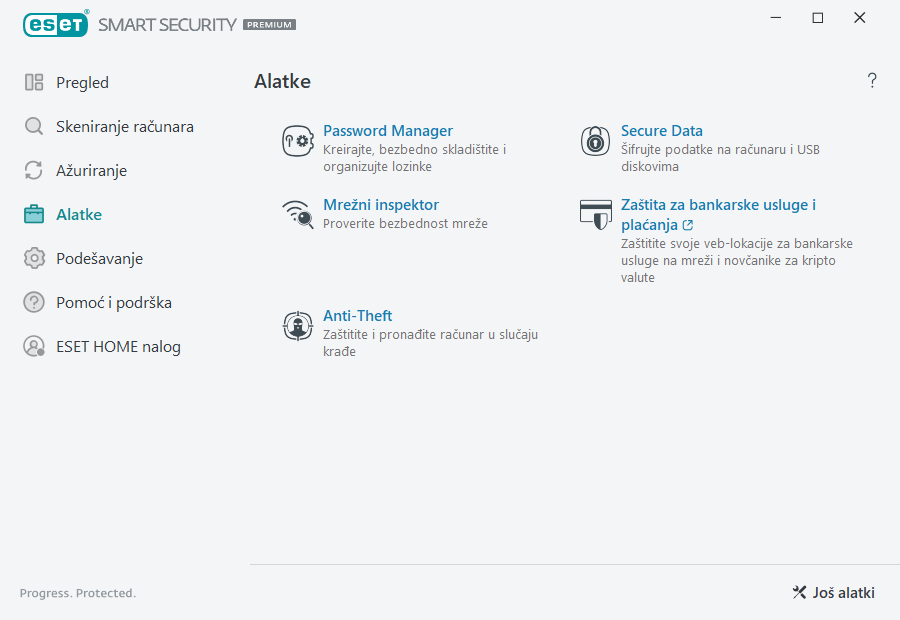Open Secure Data padlock icon

click(595, 140)
